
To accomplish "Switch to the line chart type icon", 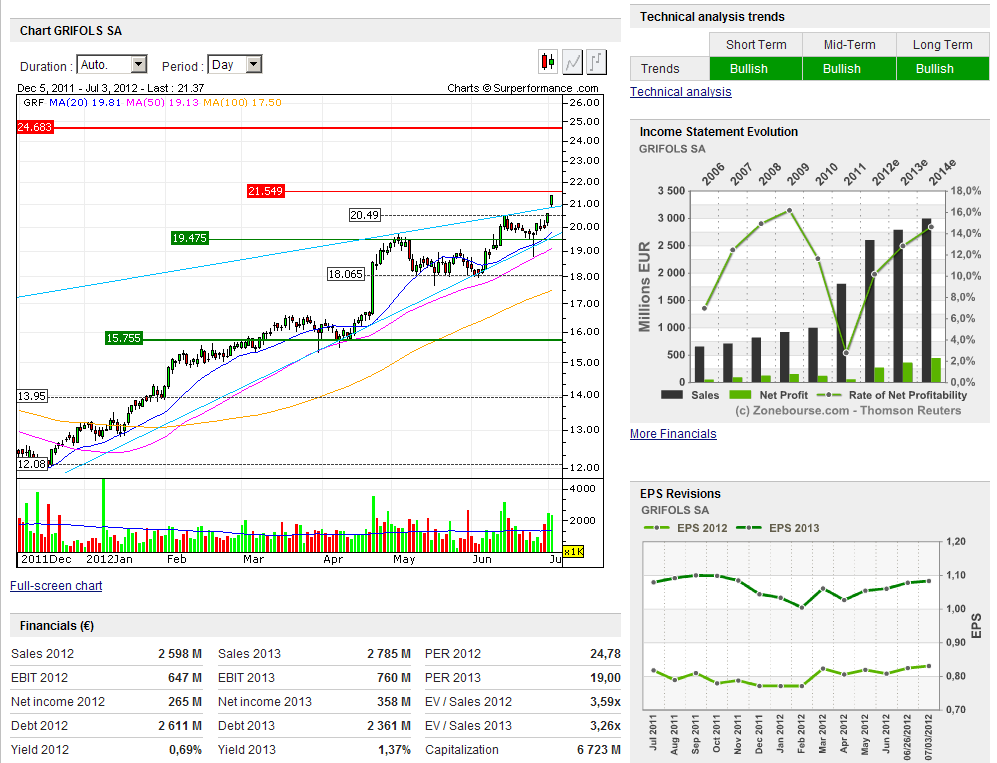I will click(x=572, y=62).
